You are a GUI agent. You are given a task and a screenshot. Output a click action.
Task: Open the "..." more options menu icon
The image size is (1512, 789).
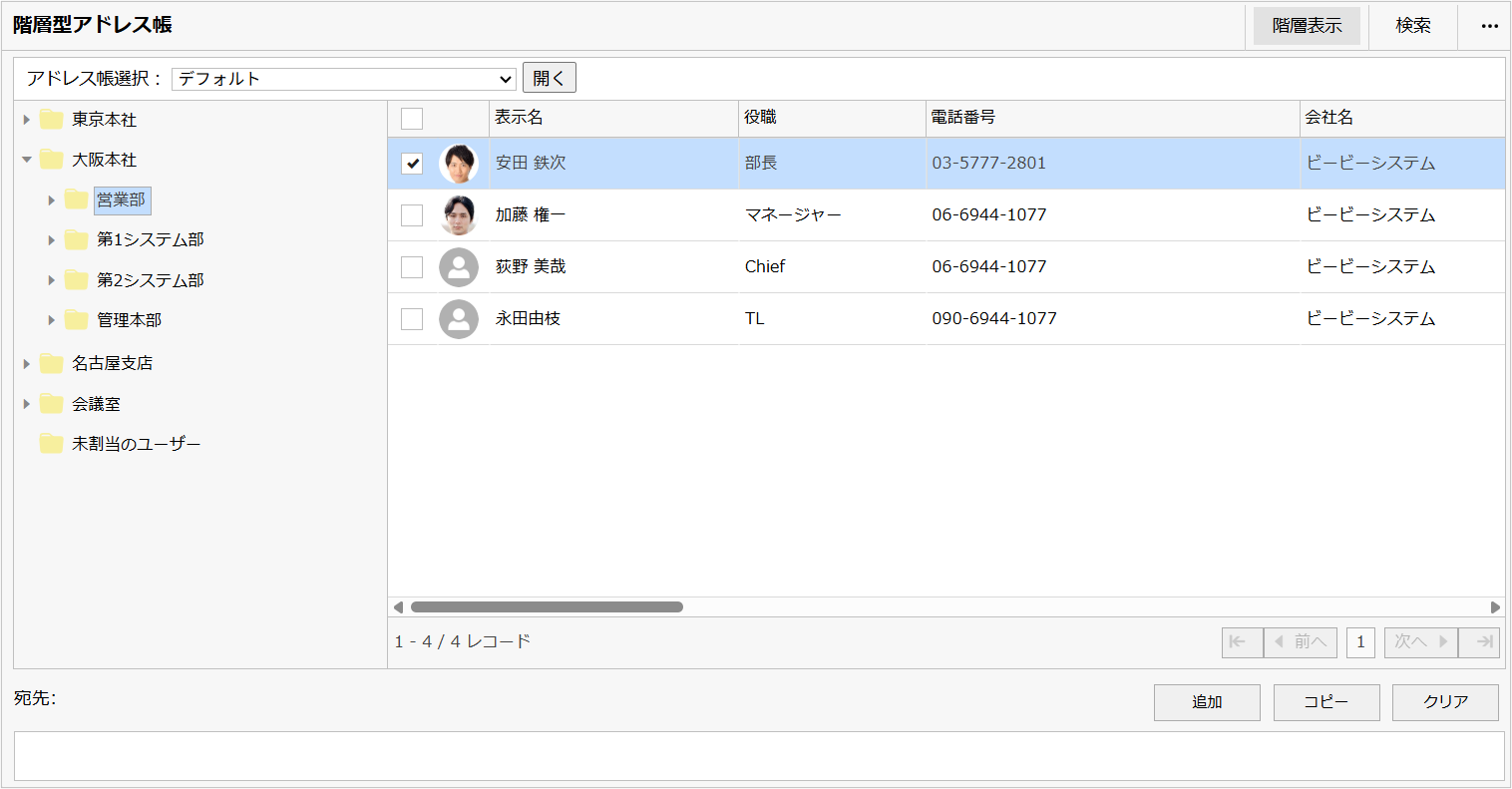pos(1489,26)
